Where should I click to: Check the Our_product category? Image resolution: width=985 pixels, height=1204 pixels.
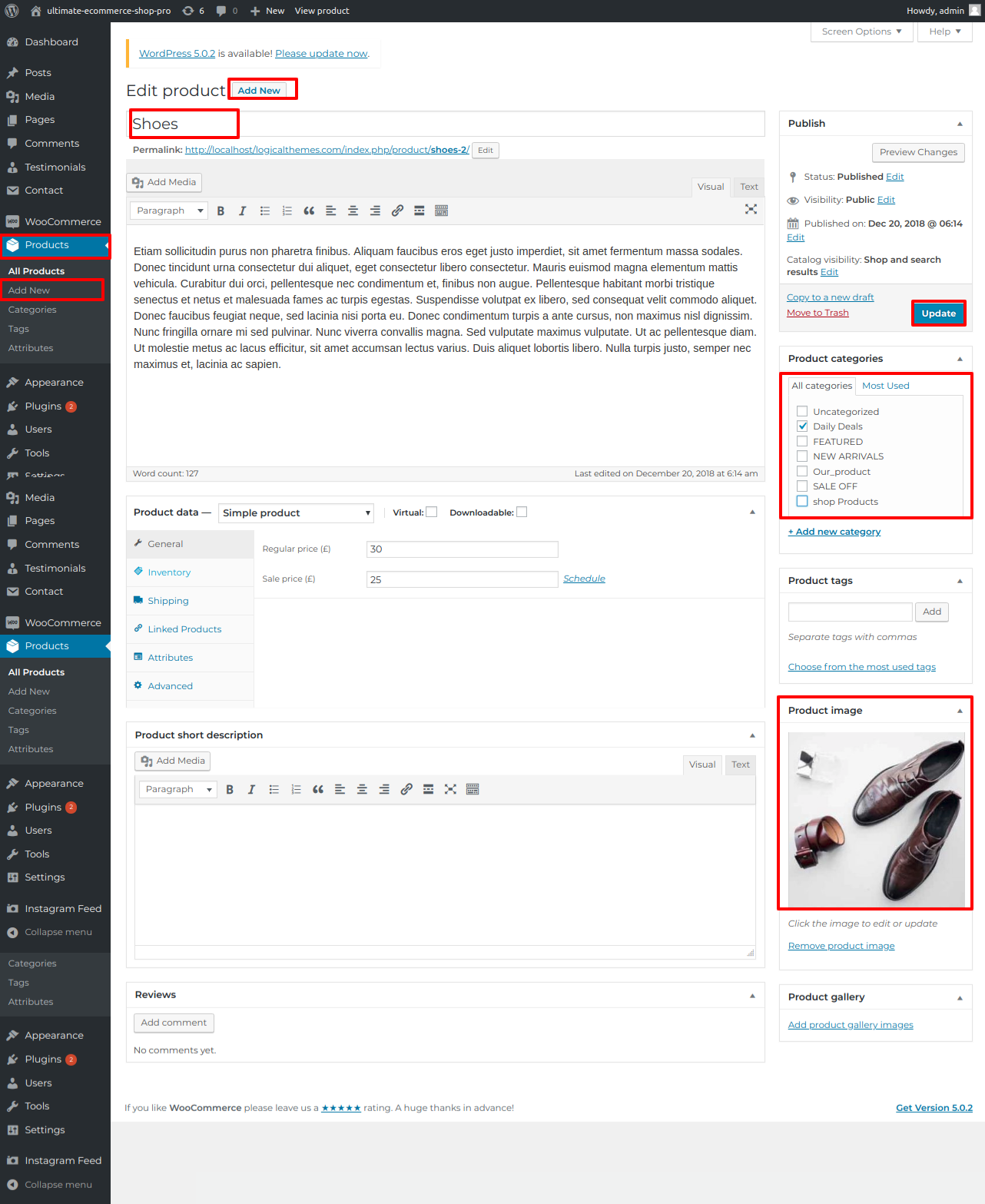tap(802, 471)
